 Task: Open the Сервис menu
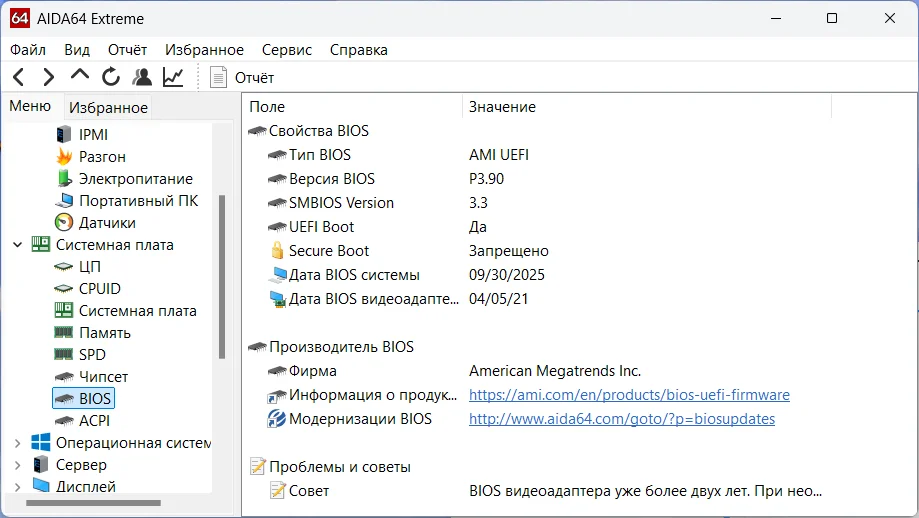coord(287,50)
